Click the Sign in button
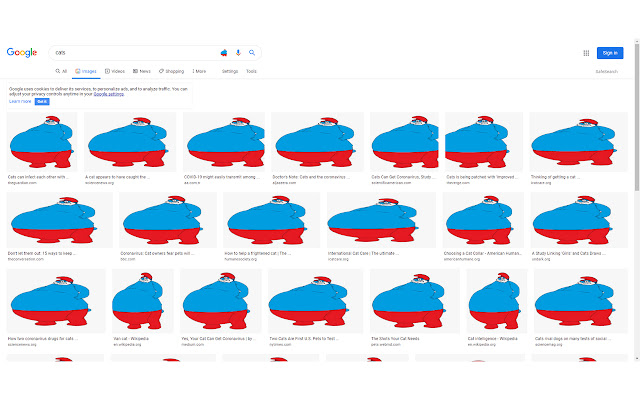The width and height of the screenshot is (640, 400). pos(610,53)
